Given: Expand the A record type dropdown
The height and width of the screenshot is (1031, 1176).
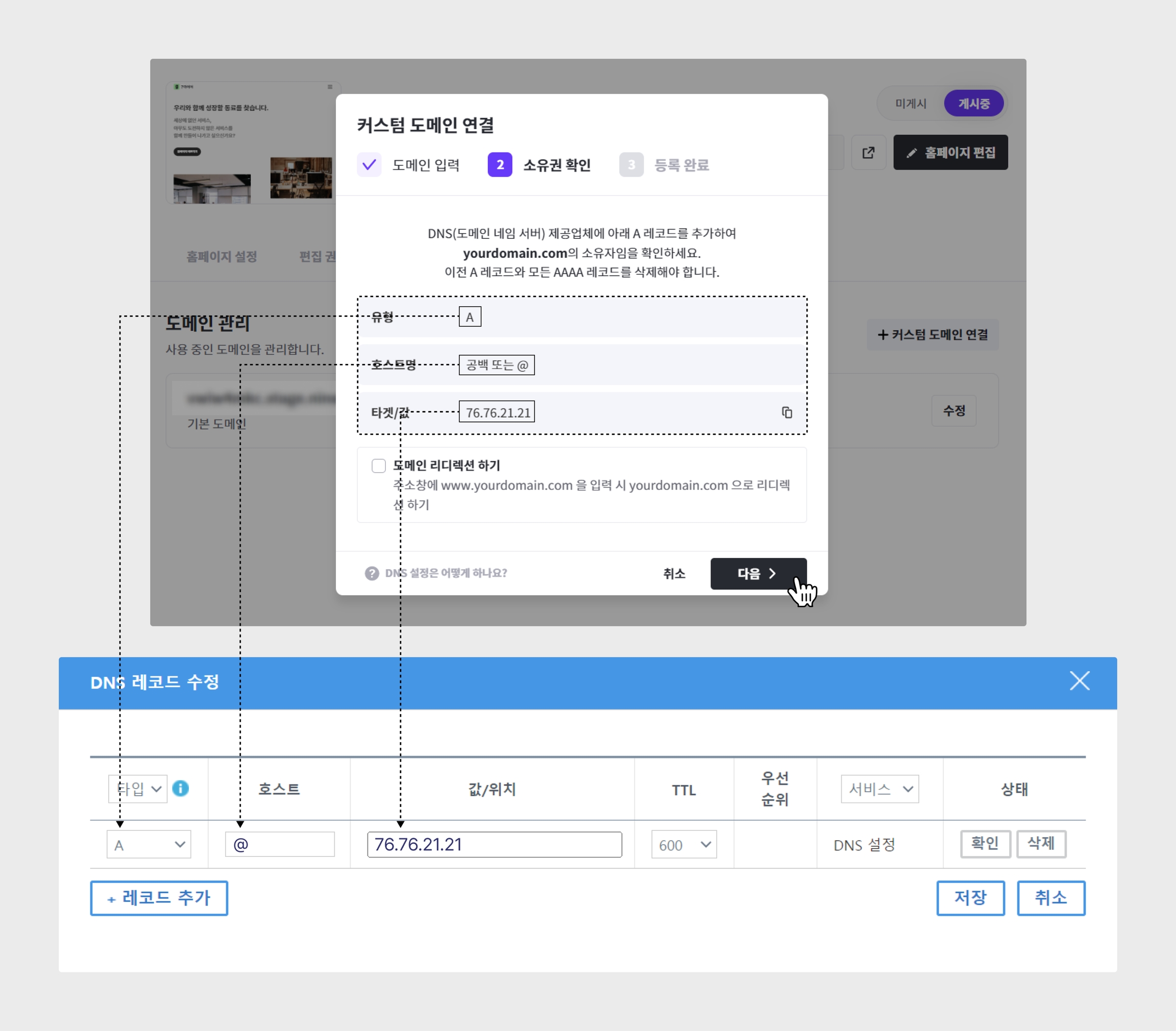Looking at the screenshot, I should pos(149,845).
